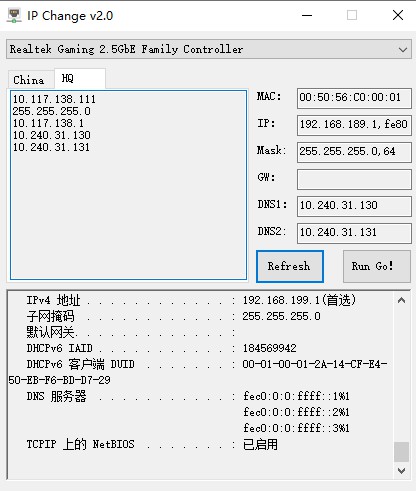Click the Mask input field
416x491 pixels.
(x=354, y=152)
